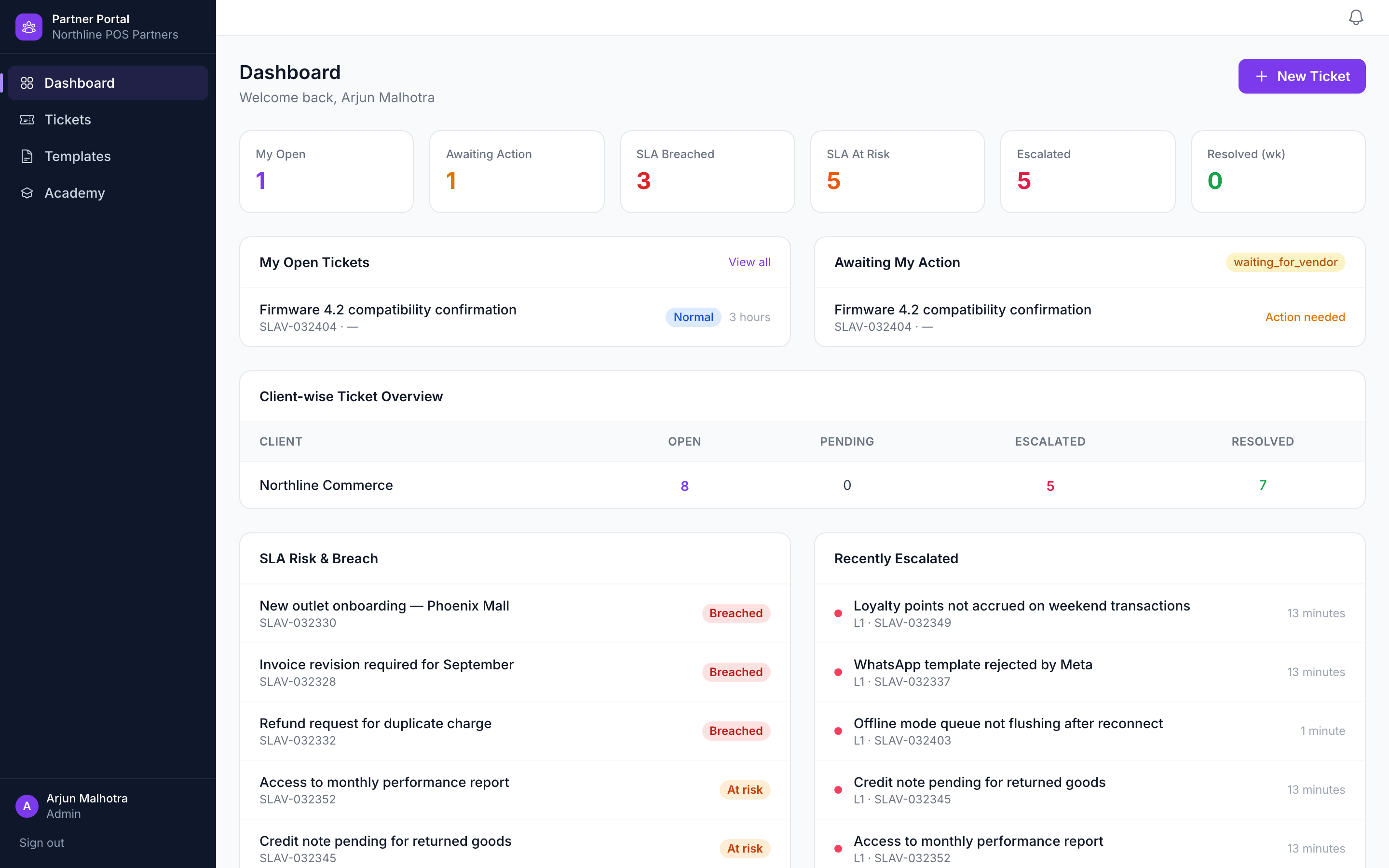Open the My Open stat card
Screen dimensions: 1389x868
[327, 172]
